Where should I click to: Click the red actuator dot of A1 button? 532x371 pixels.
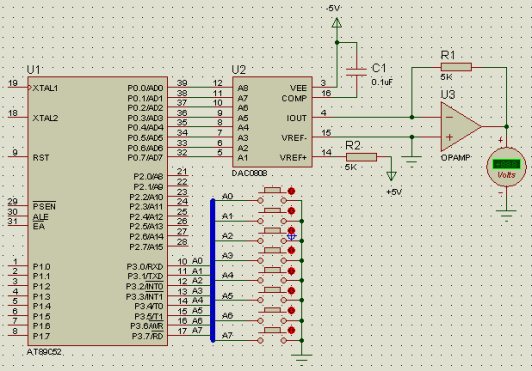291,211
